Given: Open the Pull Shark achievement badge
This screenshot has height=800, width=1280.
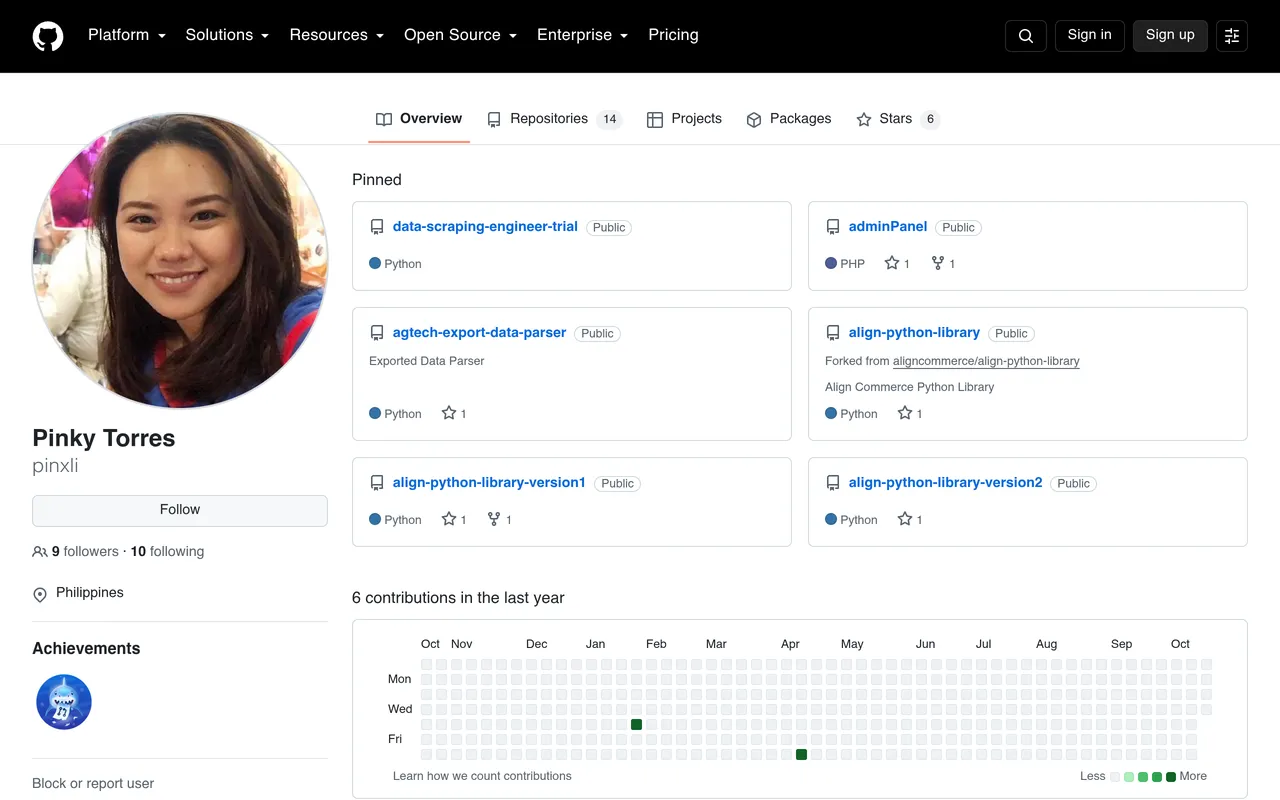Looking at the screenshot, I should click(64, 702).
